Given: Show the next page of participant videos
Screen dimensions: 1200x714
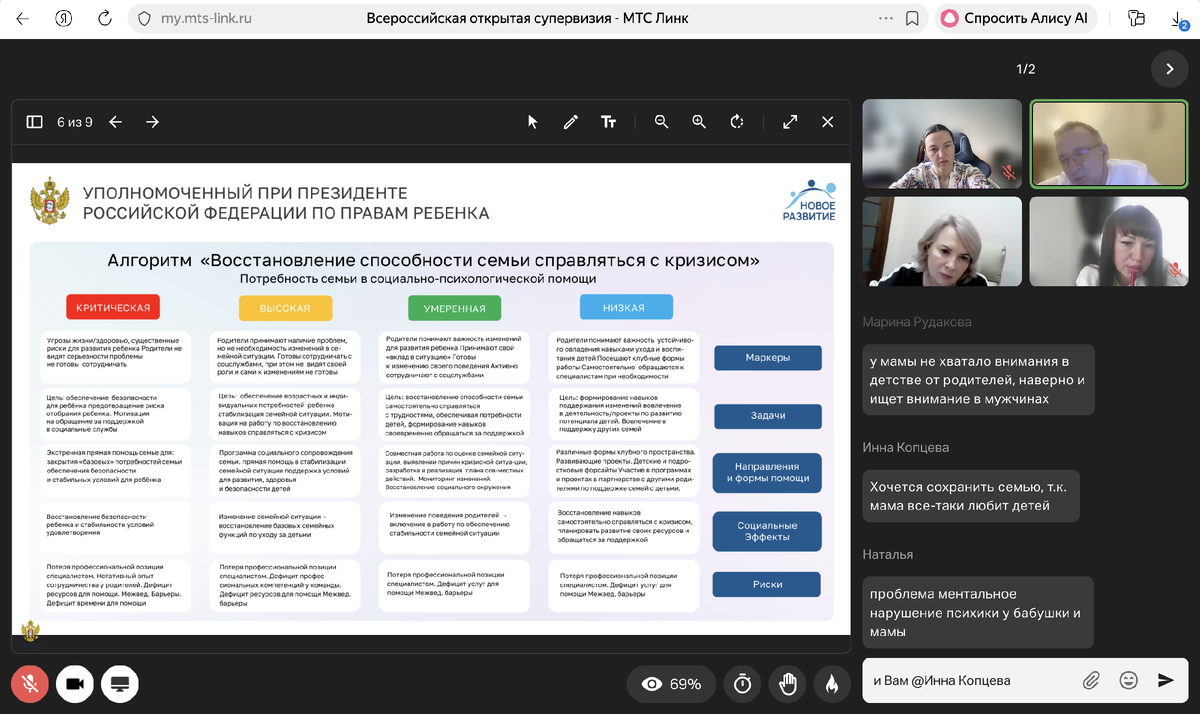Looking at the screenshot, I should [x=1168, y=69].
